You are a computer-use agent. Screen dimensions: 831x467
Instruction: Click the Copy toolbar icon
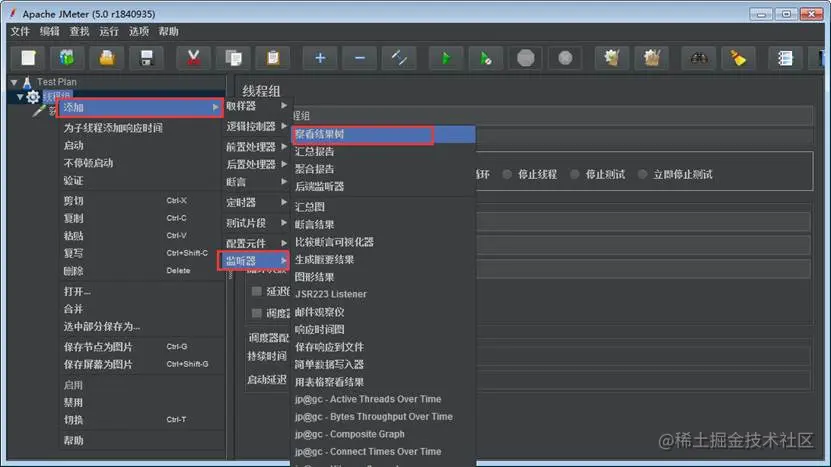233,58
